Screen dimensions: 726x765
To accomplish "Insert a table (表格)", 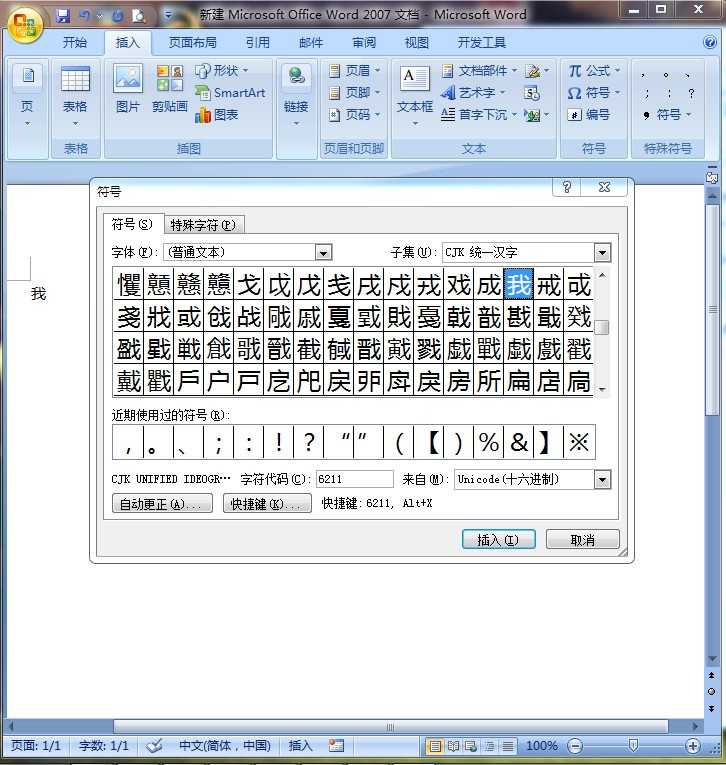I will pos(75,95).
